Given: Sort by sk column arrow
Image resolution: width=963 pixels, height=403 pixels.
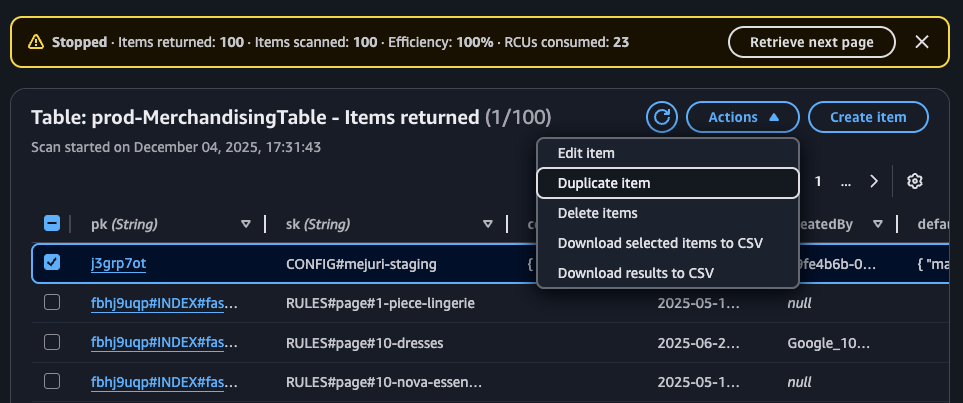Looking at the screenshot, I should (488, 224).
